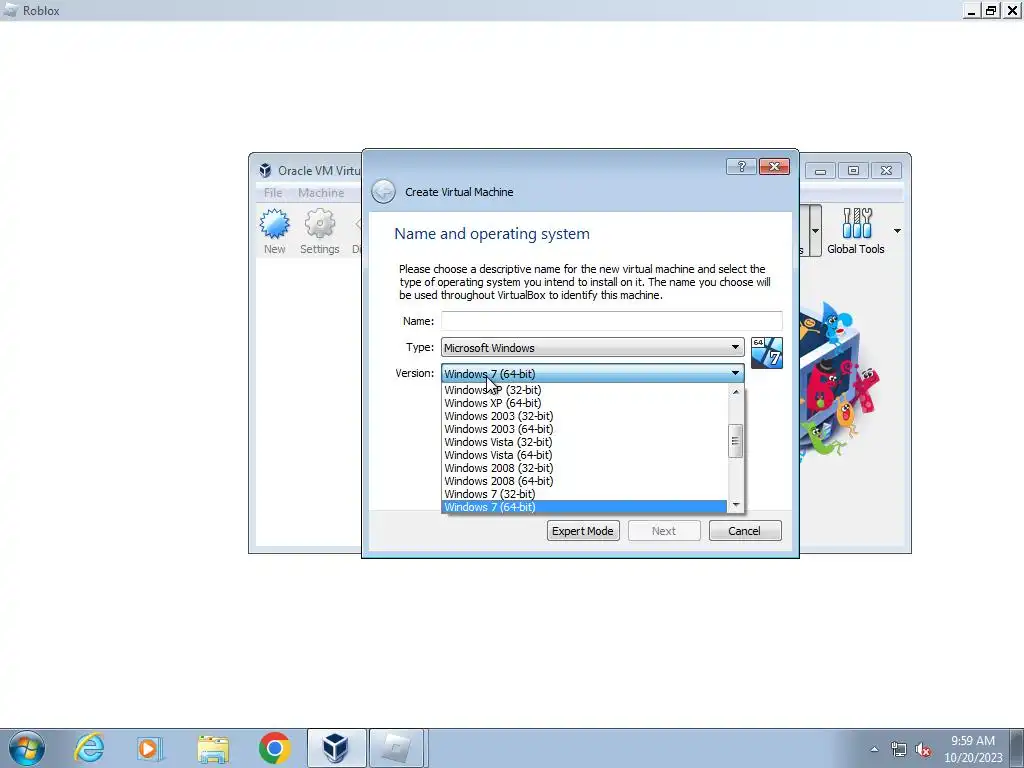The image size is (1024, 768).
Task: Click the Windows 7 64-bit OS icon
Action: 767,353
